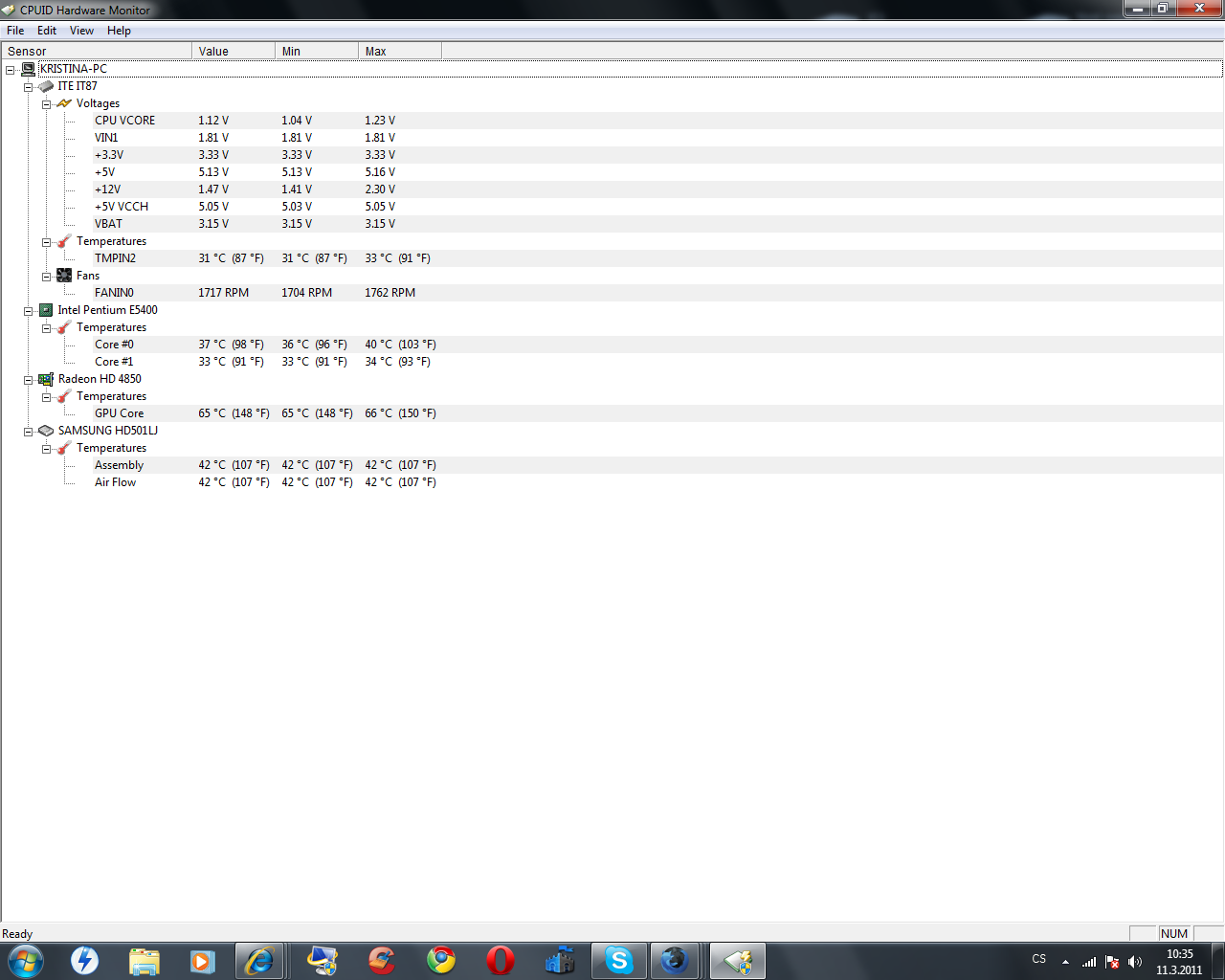Click the 40 °C (103 °F) Core #0 max value
Viewport: 1225px width, 980px height.
pos(400,345)
